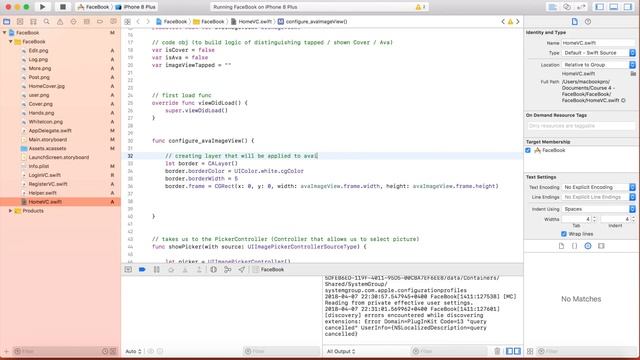Click Step over in debug bar
The height and width of the screenshot is (360, 640).
171,269
